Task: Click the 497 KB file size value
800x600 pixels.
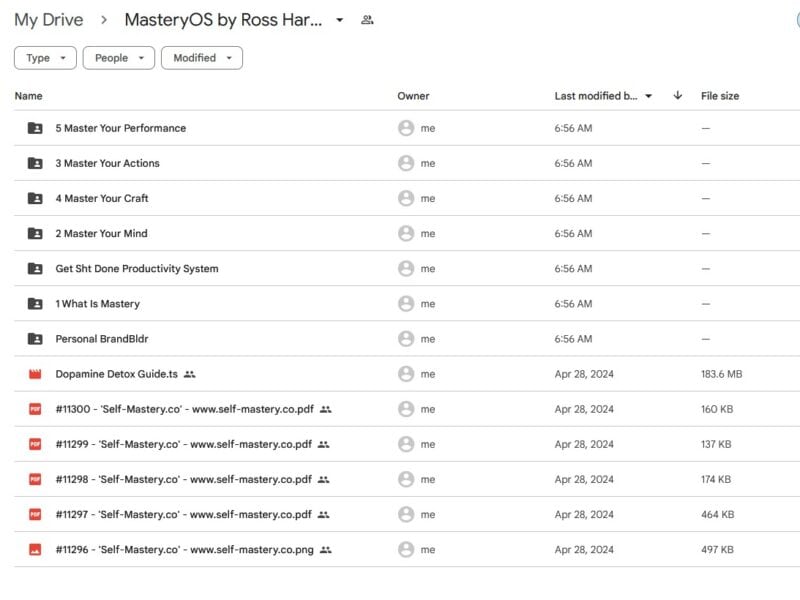Action: point(717,549)
